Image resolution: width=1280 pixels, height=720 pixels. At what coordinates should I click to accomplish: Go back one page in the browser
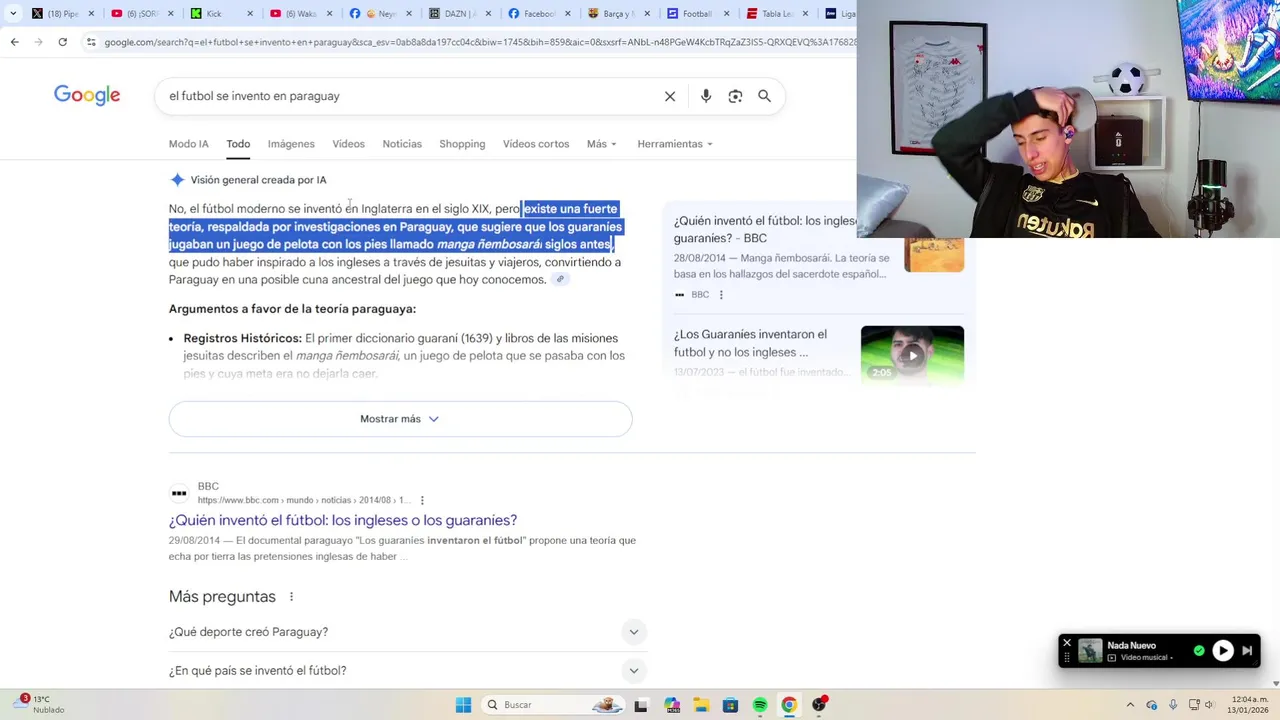[14, 42]
